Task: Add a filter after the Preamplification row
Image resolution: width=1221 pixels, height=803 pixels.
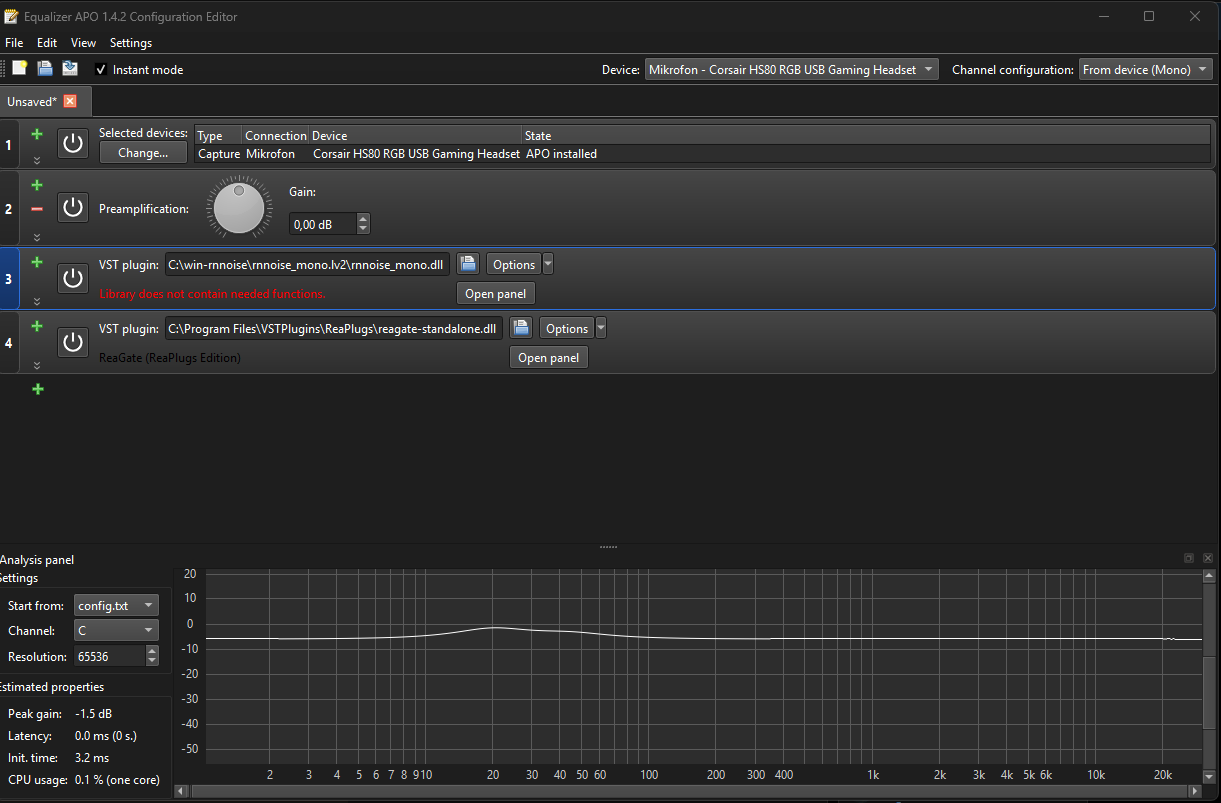Action: tap(37, 185)
